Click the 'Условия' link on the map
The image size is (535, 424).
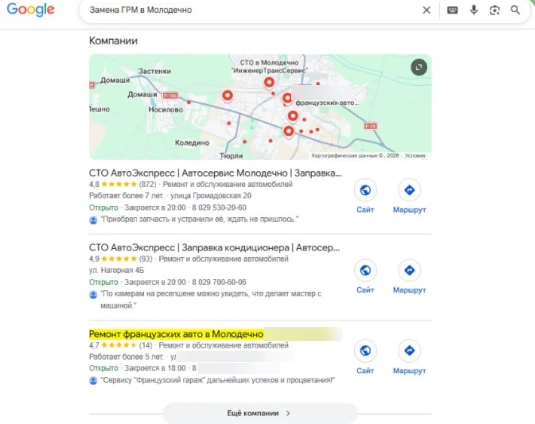(415, 156)
